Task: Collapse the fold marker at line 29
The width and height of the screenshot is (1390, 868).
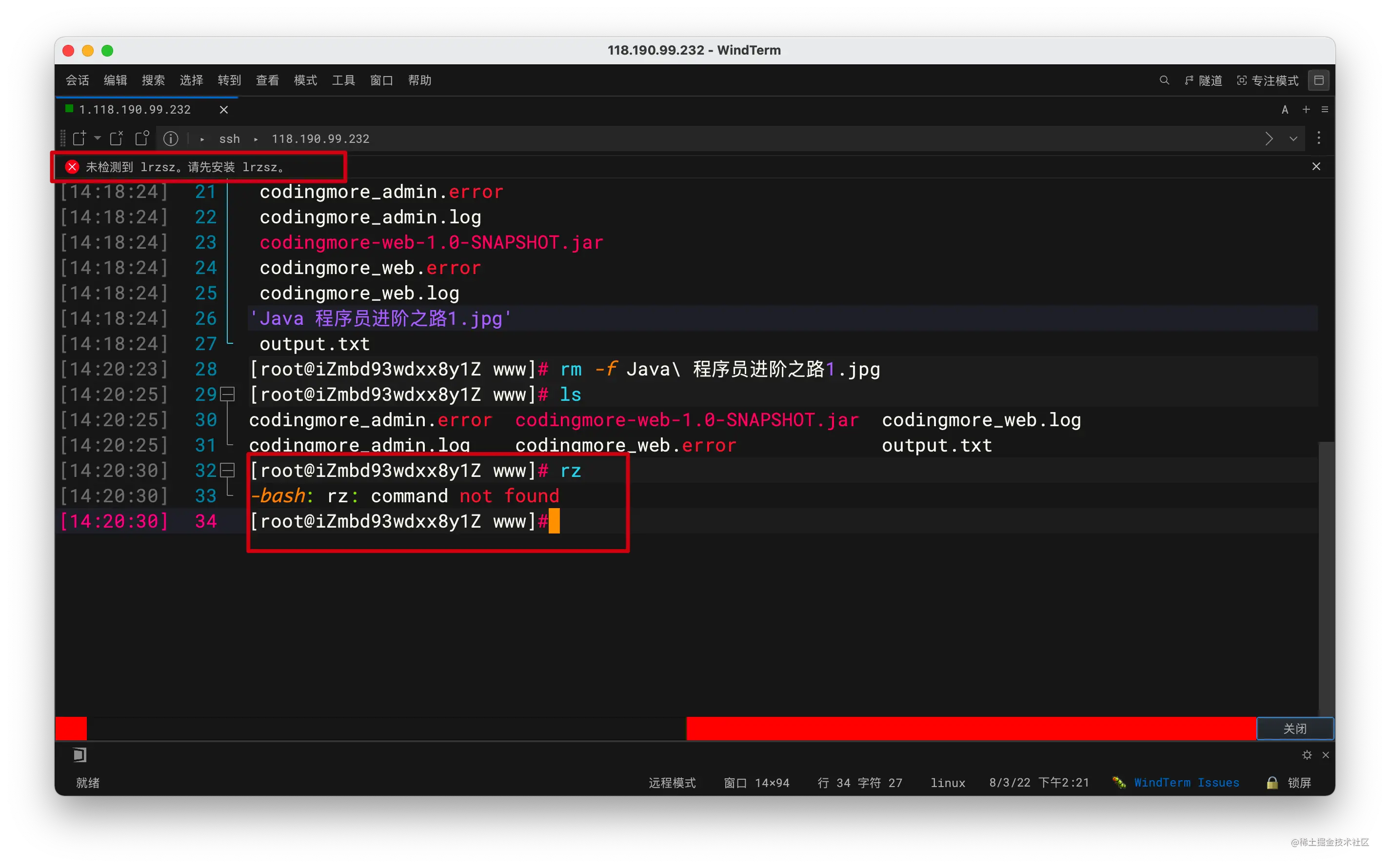Action: click(228, 395)
